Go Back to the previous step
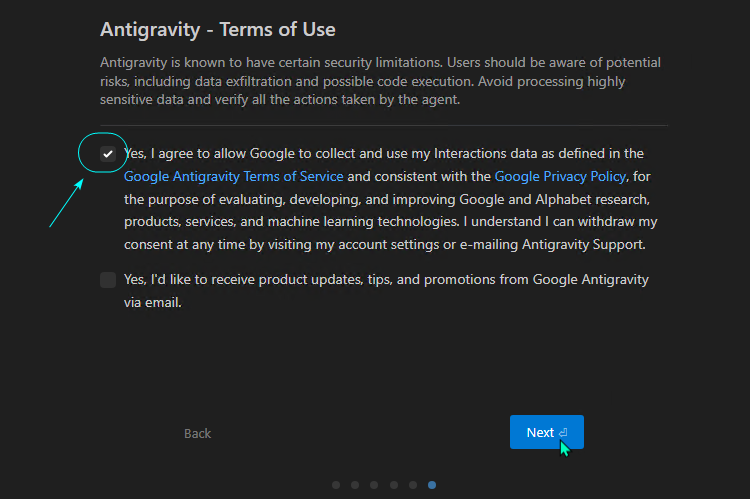Viewport: 750px width, 499px height. pos(198,433)
